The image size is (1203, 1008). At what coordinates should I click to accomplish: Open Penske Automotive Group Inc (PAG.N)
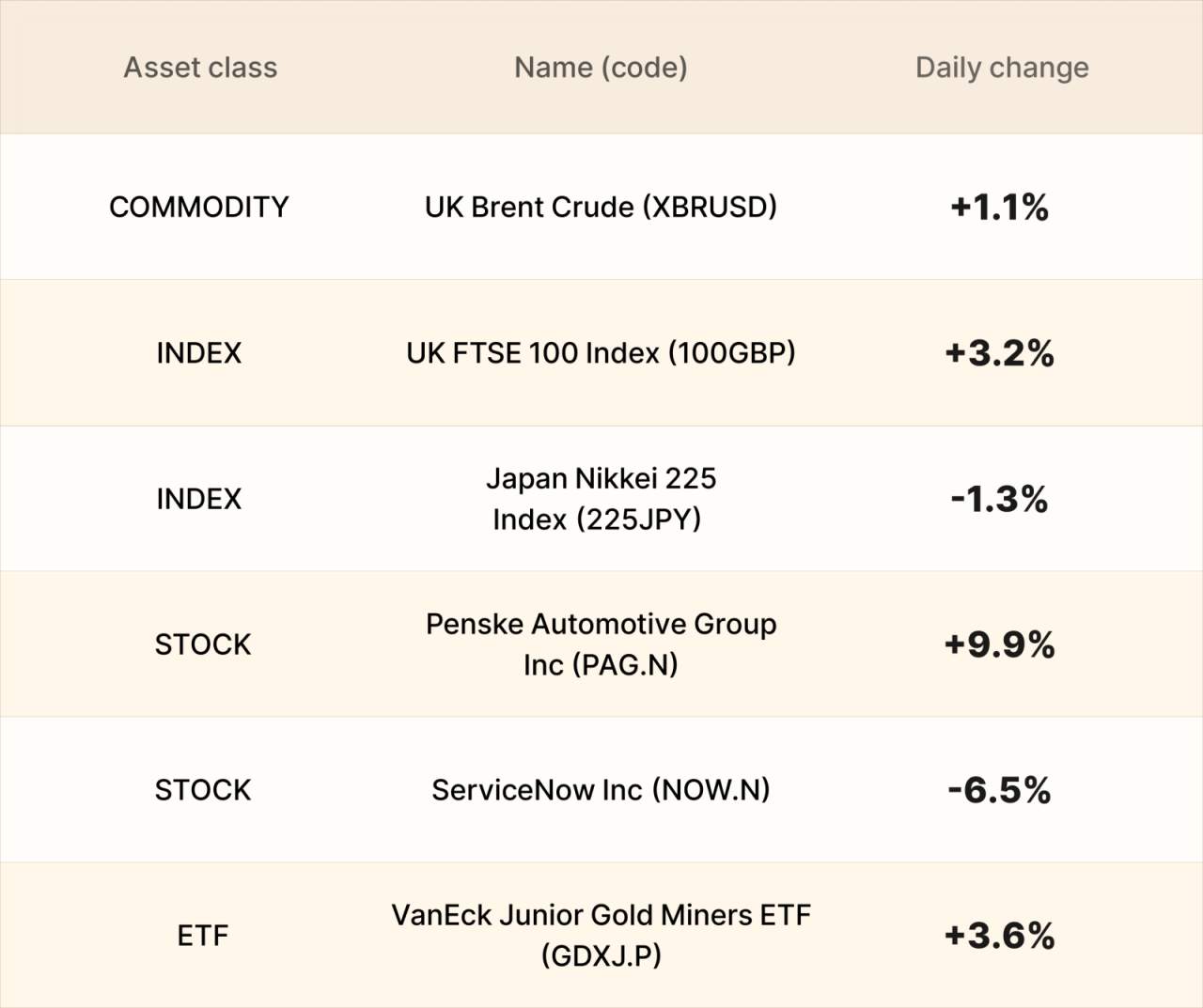click(x=601, y=644)
